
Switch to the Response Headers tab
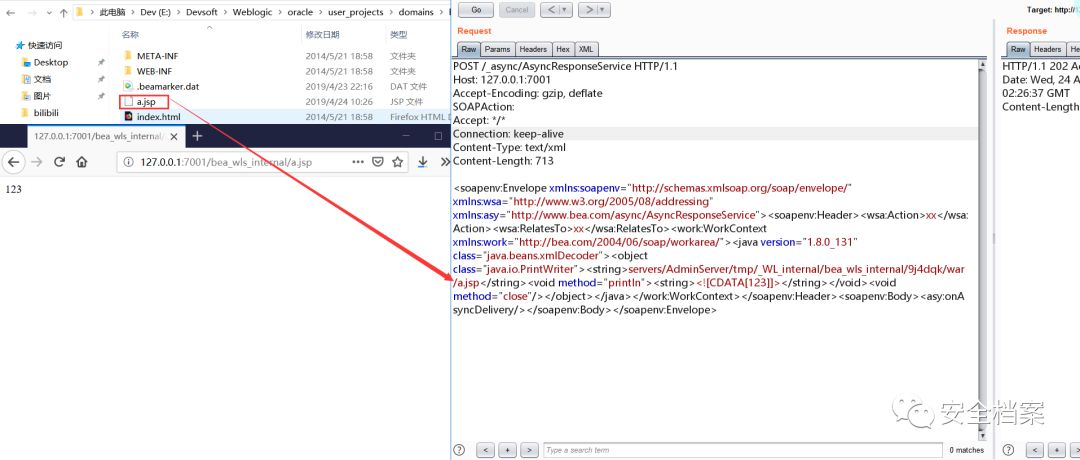pyautogui.click(x=1047, y=50)
